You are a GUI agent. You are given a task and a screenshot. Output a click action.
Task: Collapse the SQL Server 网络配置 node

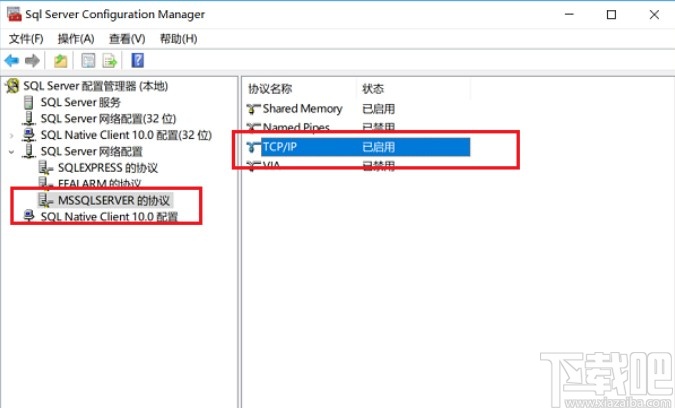point(12,151)
